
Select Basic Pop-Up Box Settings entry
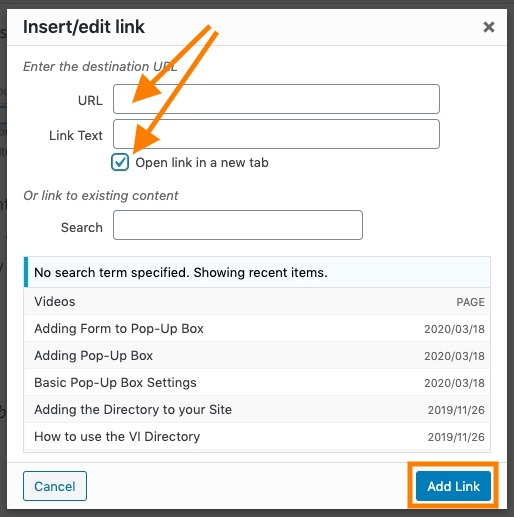tap(257, 383)
